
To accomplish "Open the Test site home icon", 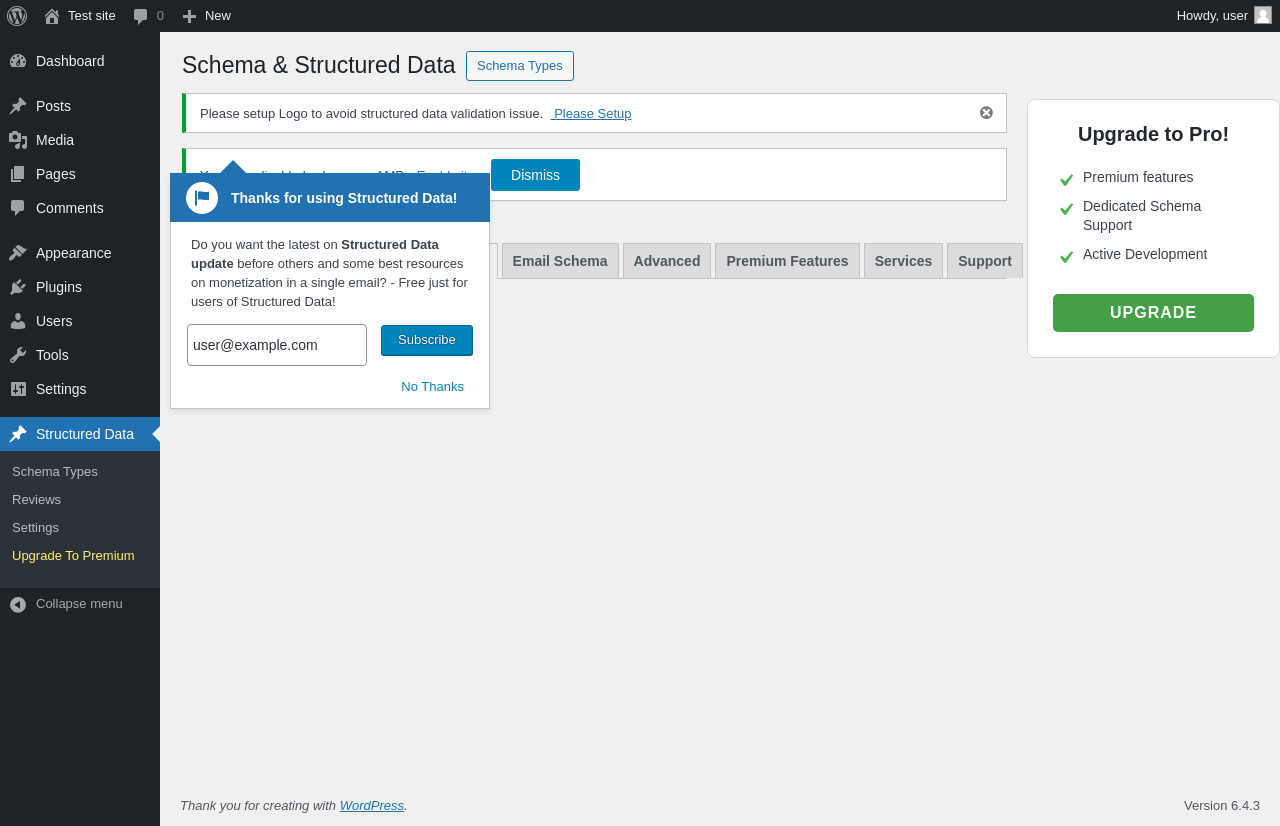I will click(52, 16).
